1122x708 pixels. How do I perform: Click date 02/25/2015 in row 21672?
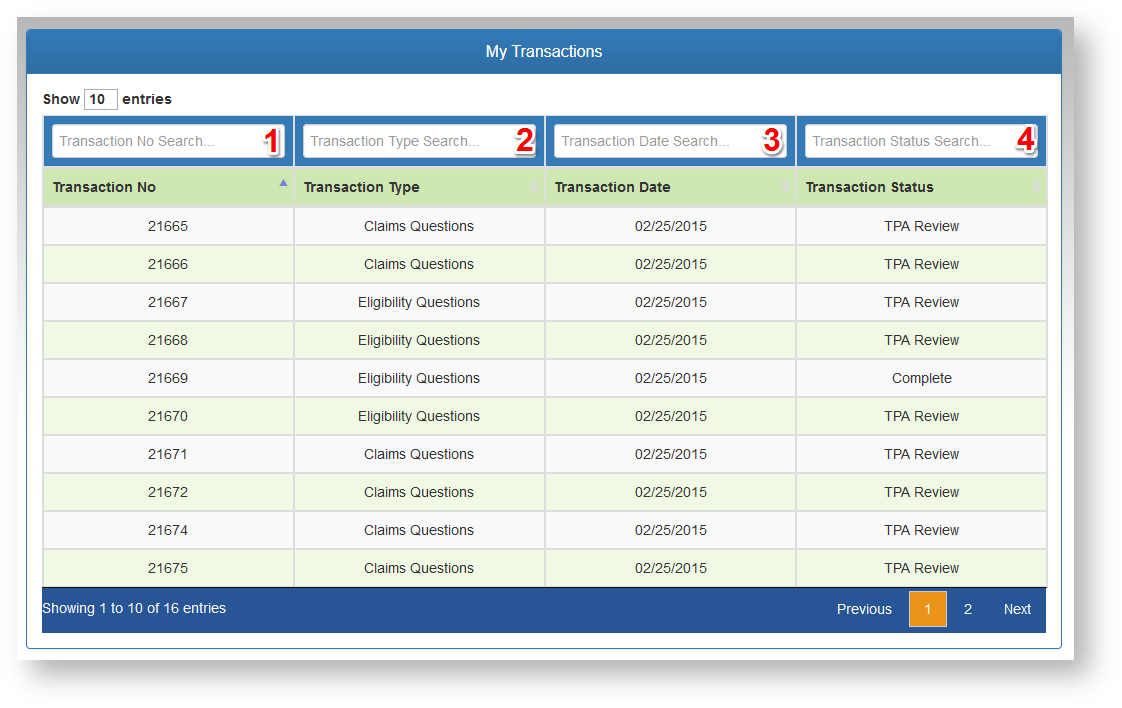[670, 492]
